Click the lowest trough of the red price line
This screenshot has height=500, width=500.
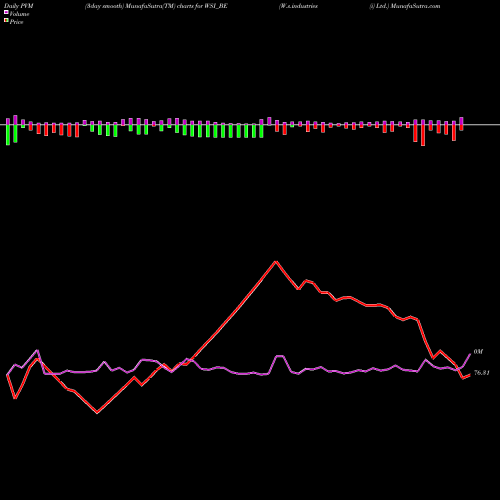coord(97,413)
